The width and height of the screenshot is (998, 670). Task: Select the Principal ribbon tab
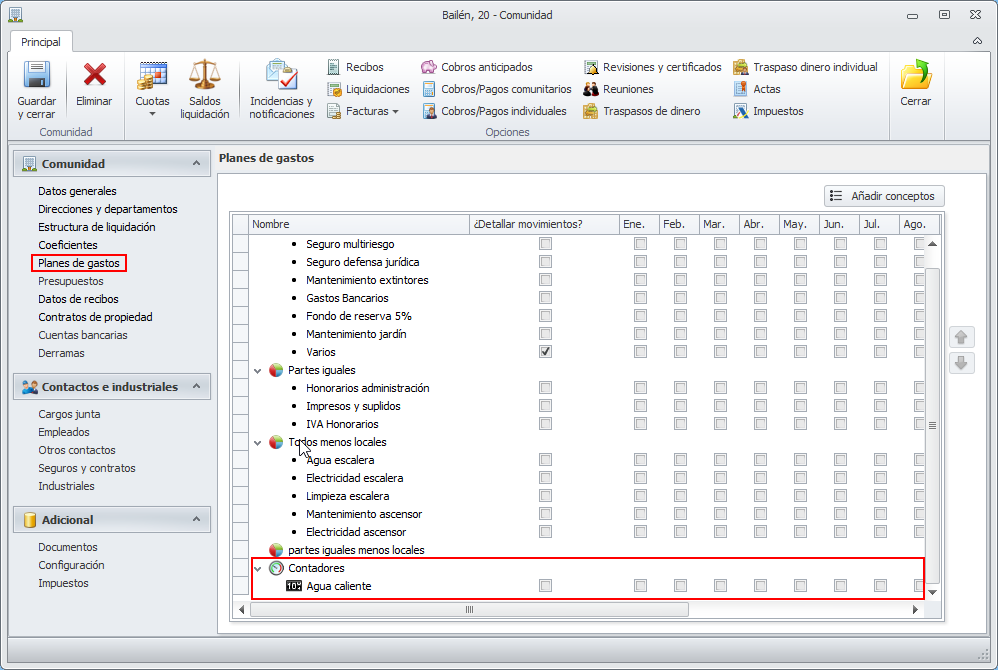tap(41, 42)
